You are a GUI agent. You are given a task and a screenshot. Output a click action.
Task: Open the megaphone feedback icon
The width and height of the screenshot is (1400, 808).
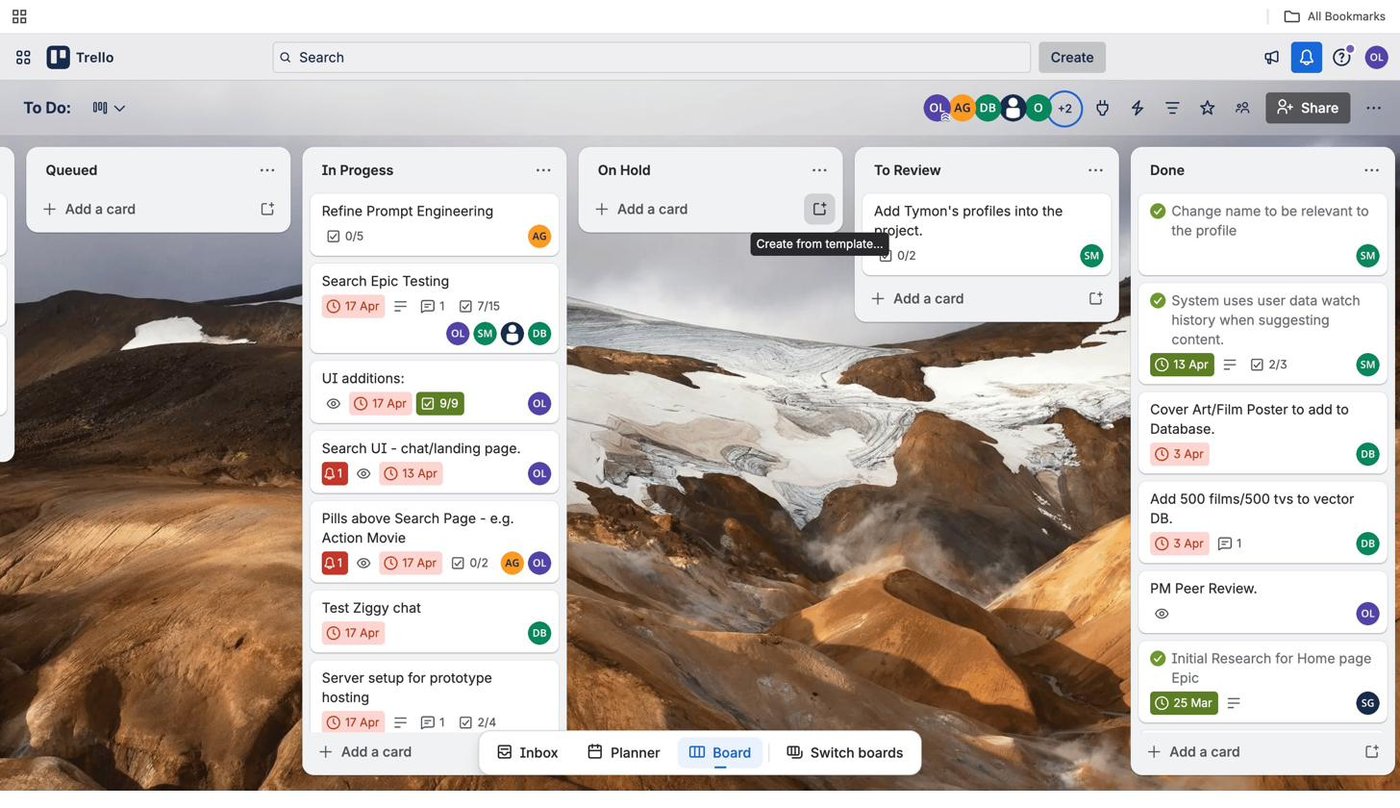click(x=1271, y=57)
